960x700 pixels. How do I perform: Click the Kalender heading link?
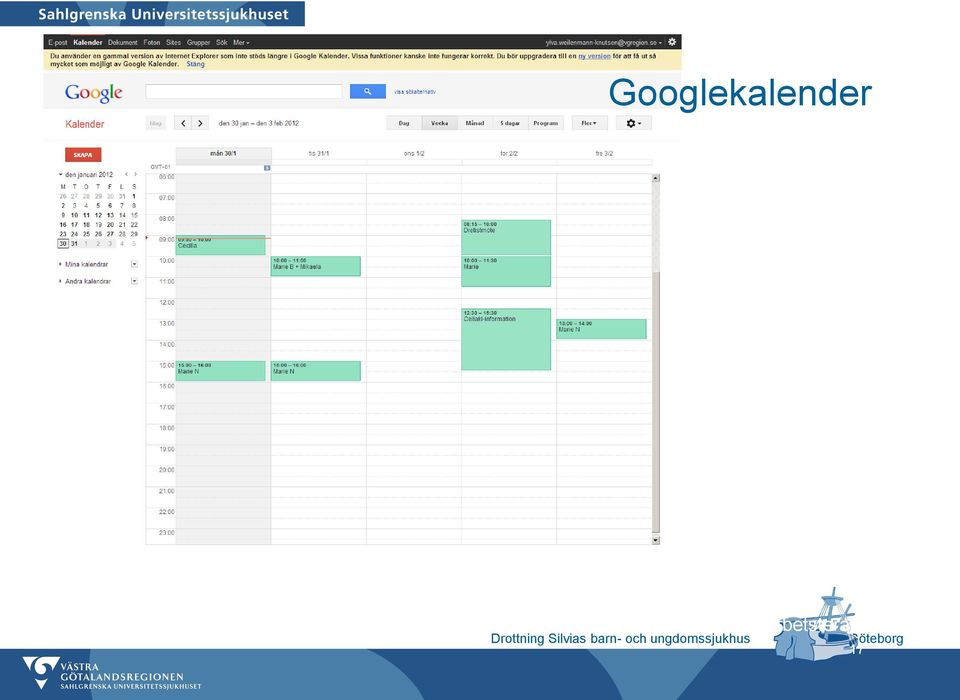(84, 124)
